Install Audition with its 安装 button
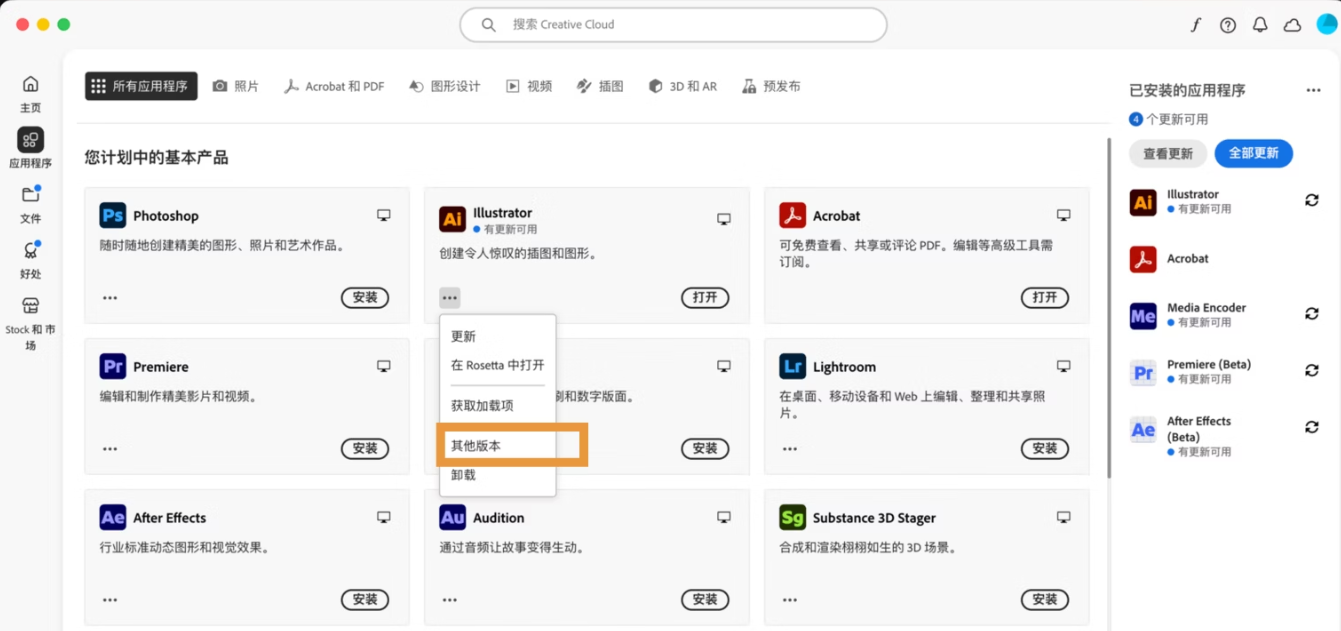Screen dimensions: 1341x631 (705, 600)
